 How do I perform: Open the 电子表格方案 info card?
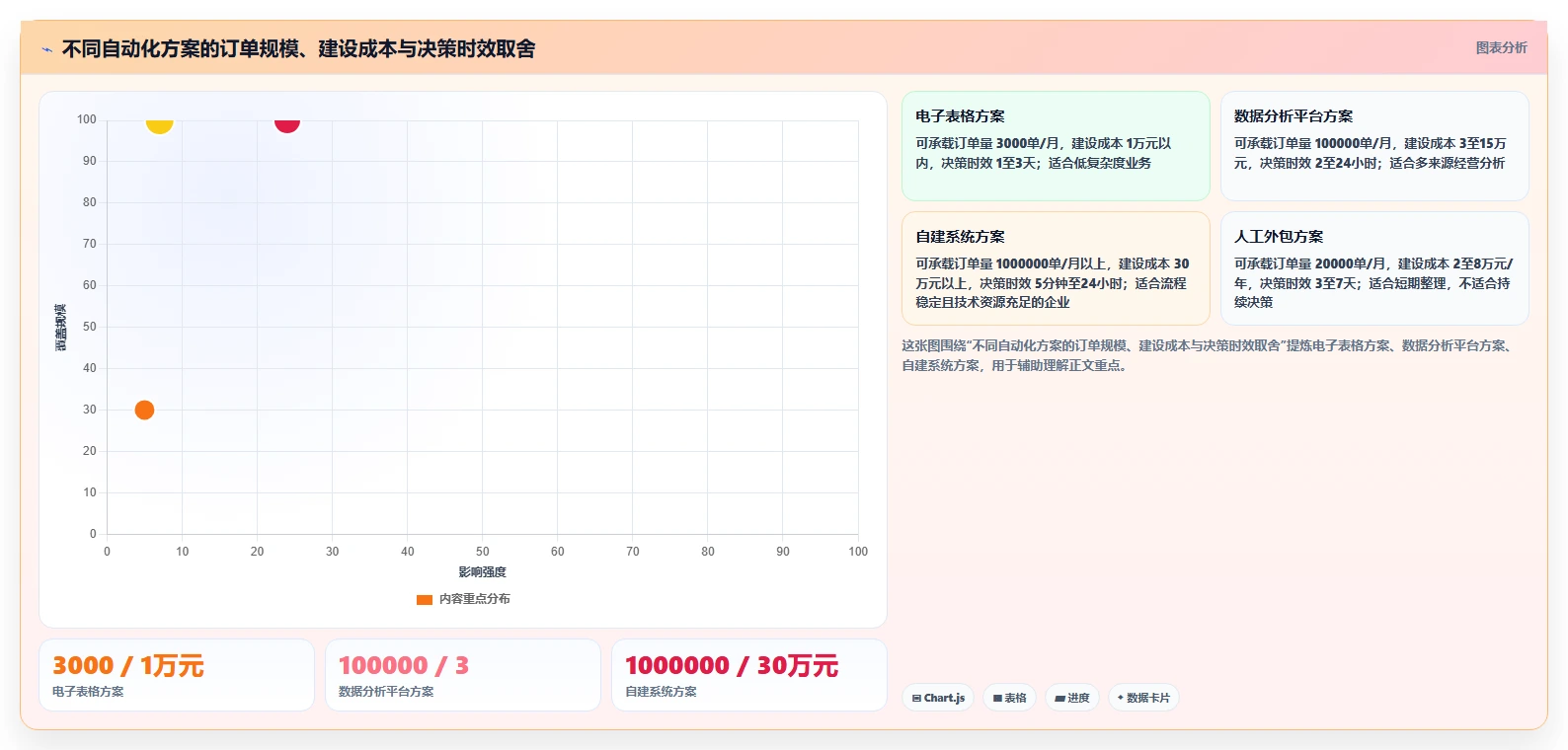1056,146
